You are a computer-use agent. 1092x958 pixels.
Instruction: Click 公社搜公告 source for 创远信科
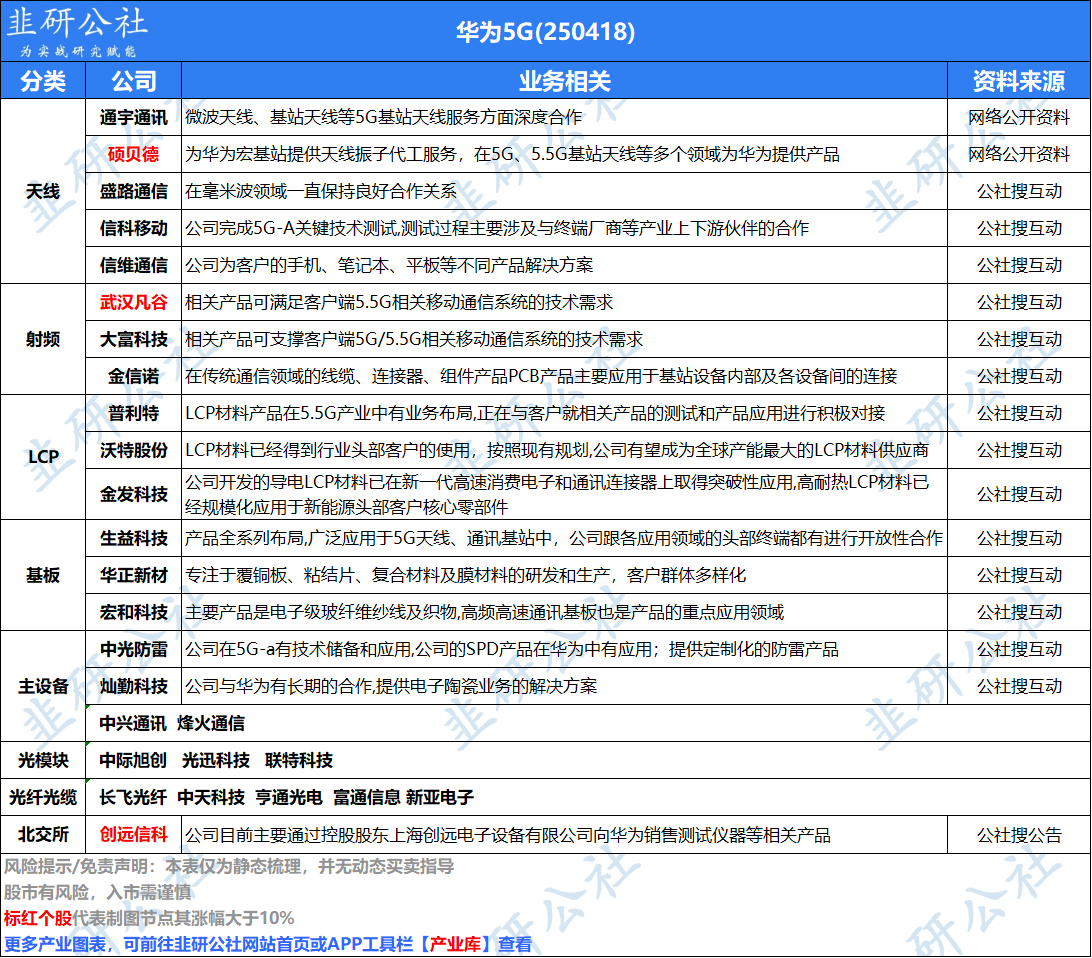point(1019,835)
